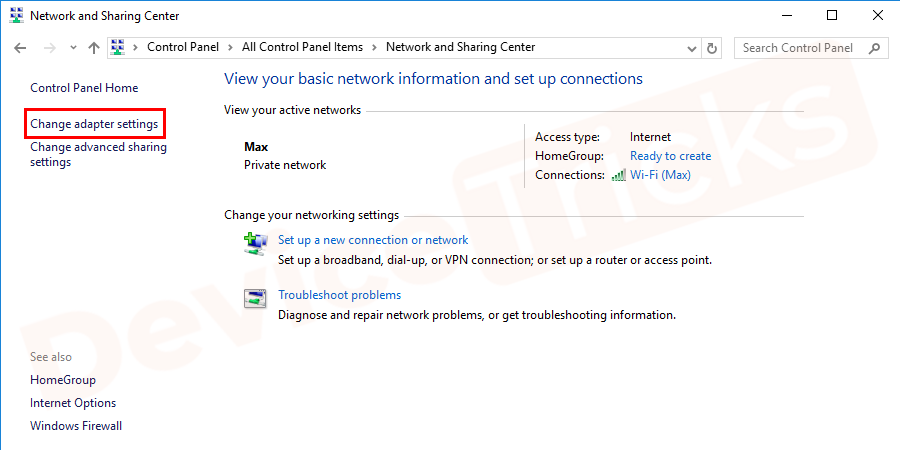Click the Wi-Fi signal bars icon

tap(618, 175)
